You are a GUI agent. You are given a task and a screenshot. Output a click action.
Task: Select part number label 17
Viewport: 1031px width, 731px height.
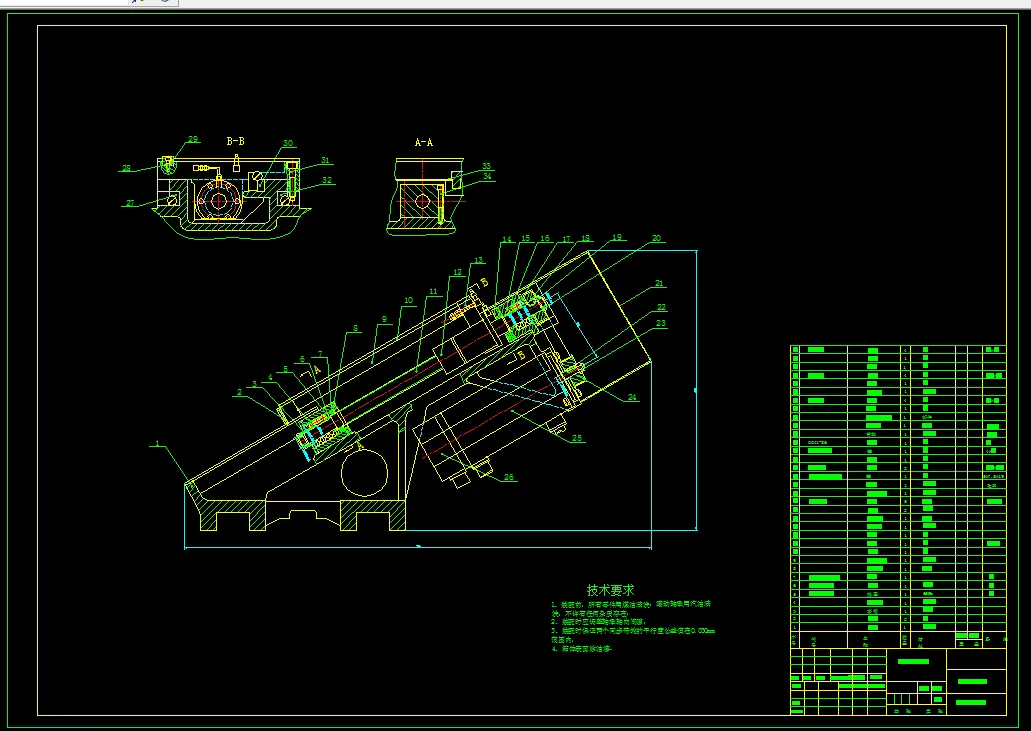(566, 239)
